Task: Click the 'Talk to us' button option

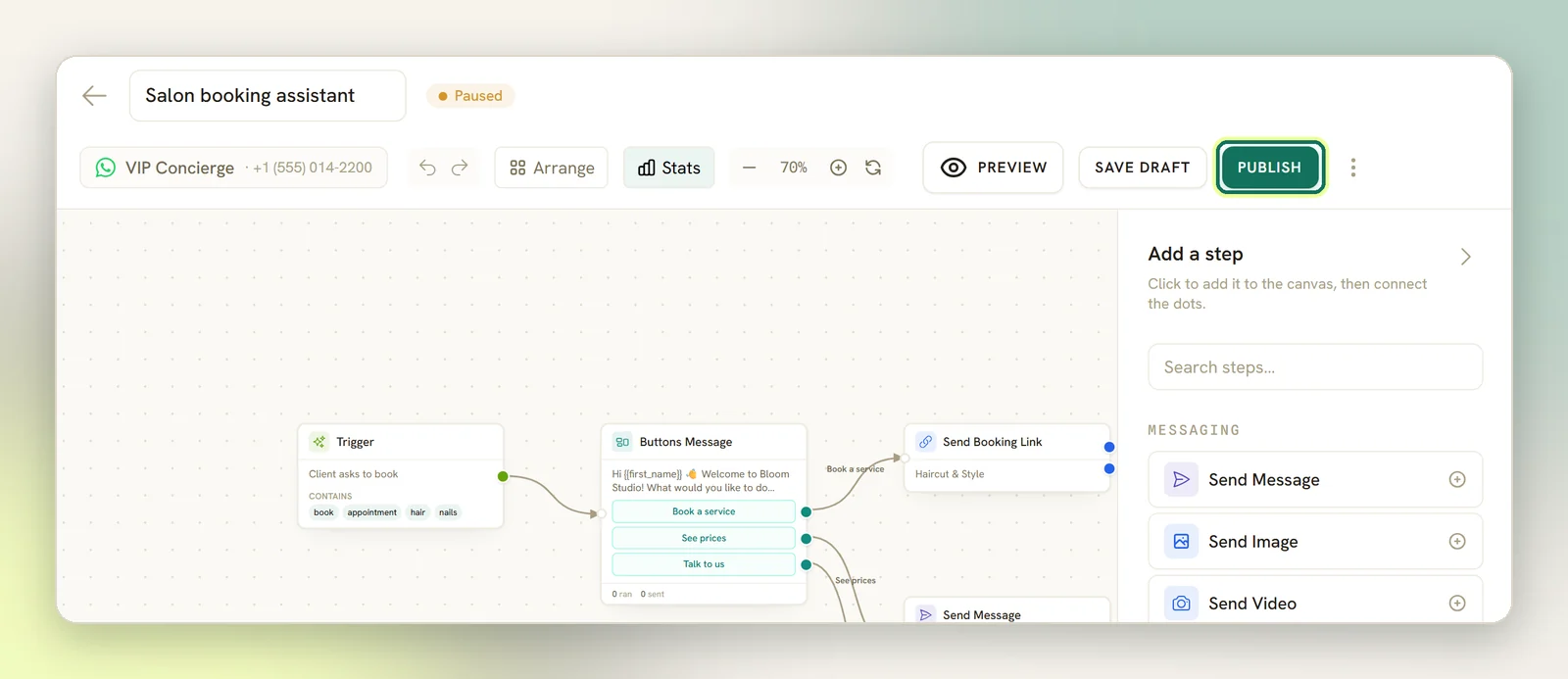Action: (704, 564)
